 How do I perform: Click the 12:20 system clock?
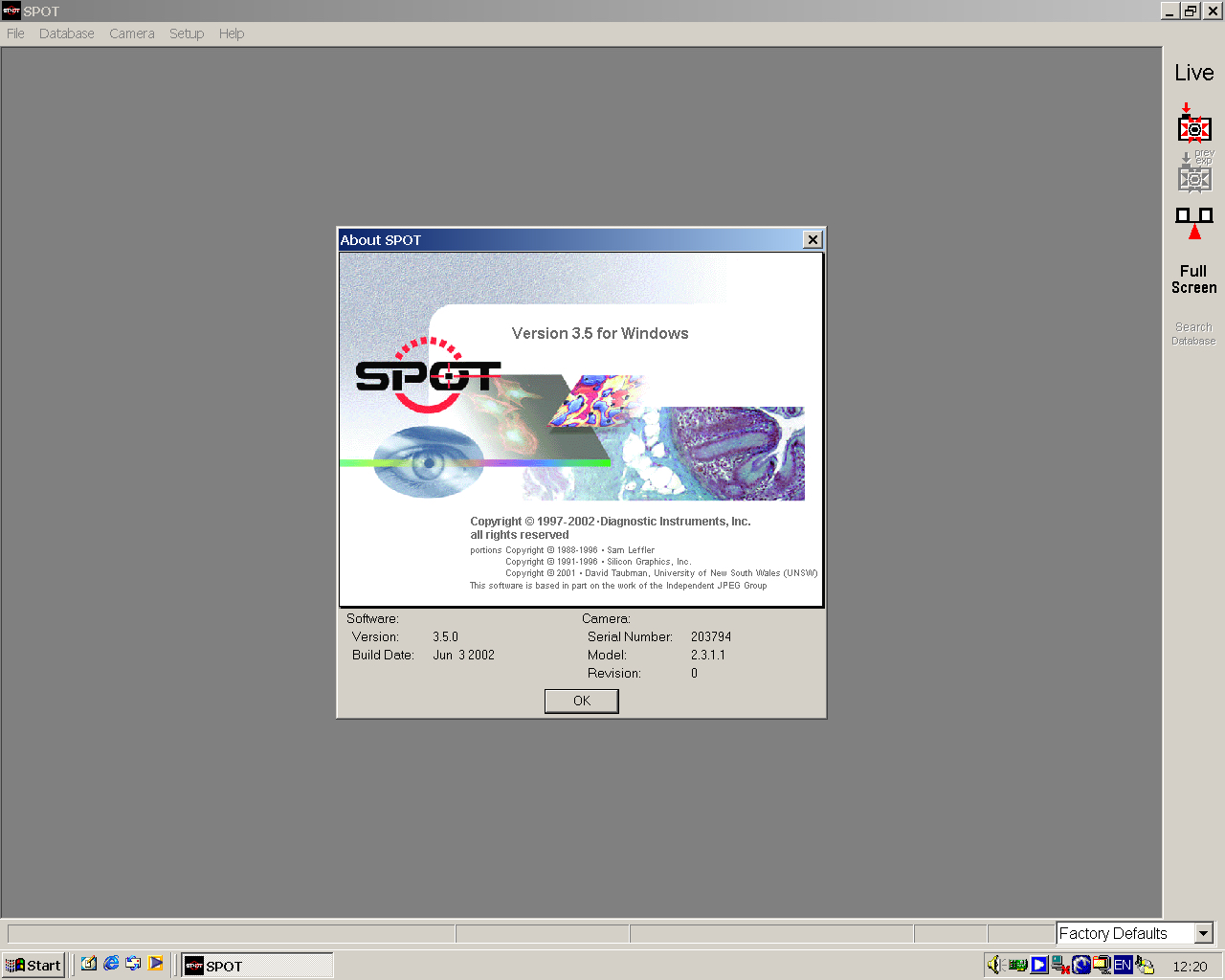(1190, 967)
